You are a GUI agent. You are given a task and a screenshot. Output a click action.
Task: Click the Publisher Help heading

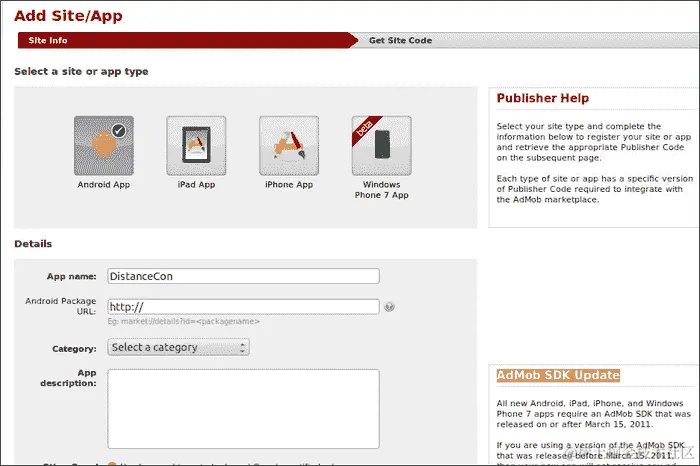(x=543, y=98)
